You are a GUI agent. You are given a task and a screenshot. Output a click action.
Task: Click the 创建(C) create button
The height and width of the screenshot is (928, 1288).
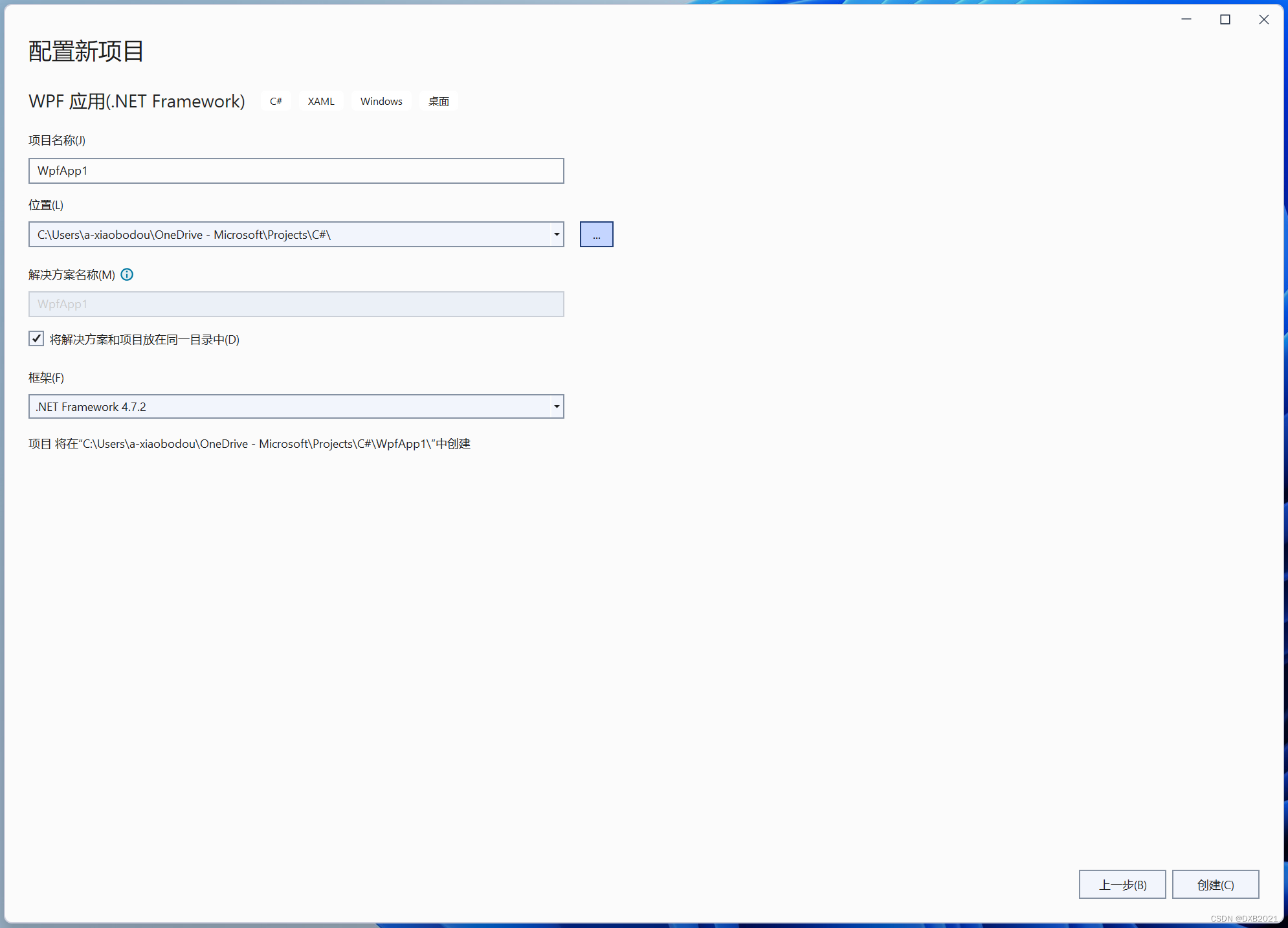pyautogui.click(x=1216, y=884)
